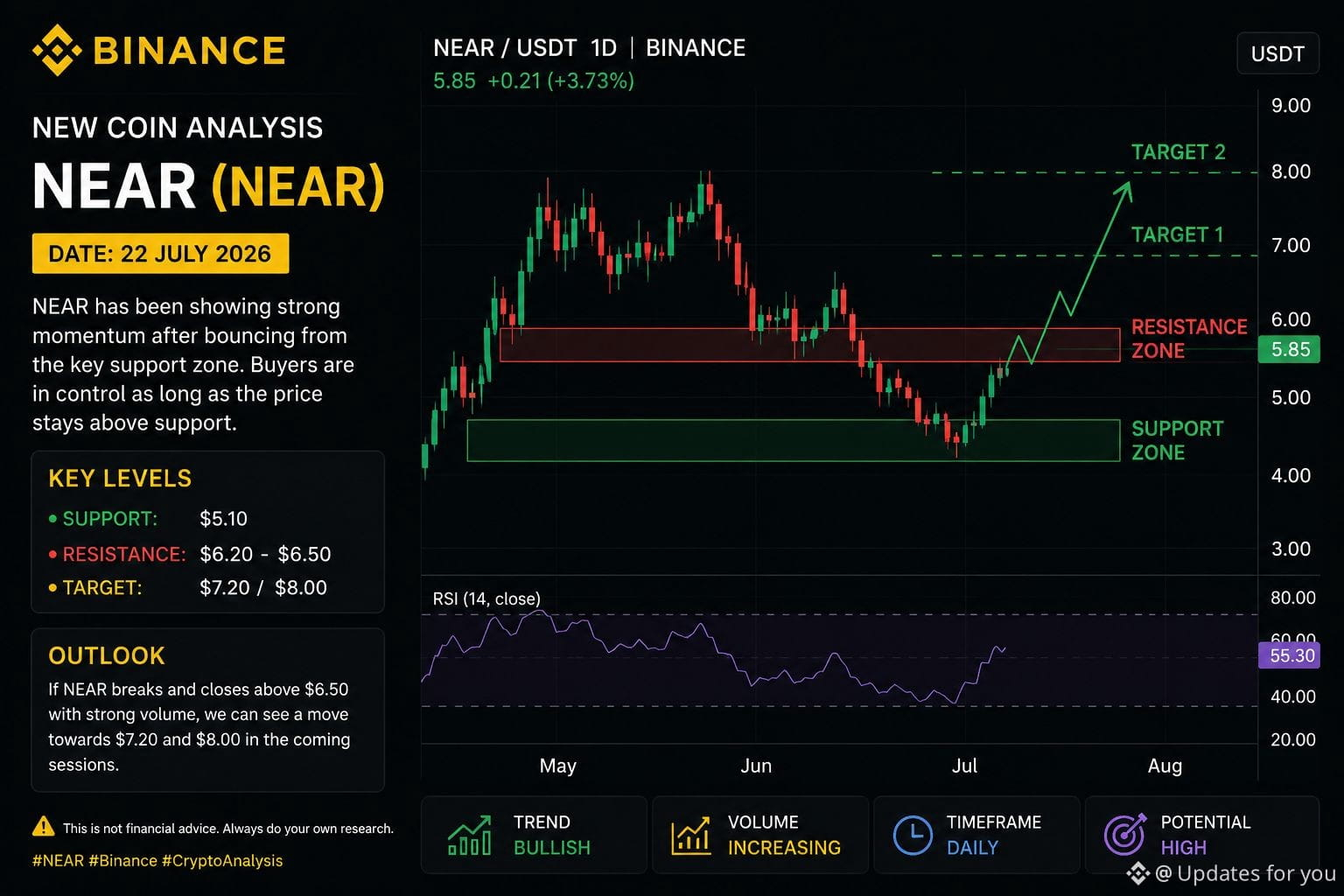Click the NEW COIN ANALYSIS heading
This screenshot has height=896, width=1344.
[178, 128]
